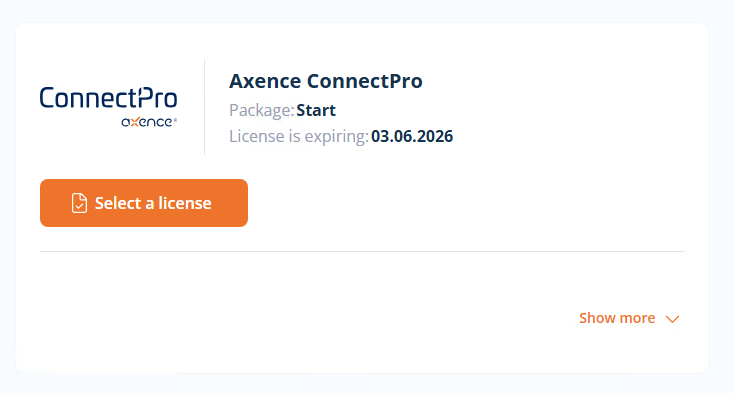Click the Package: label text
Image resolution: width=735 pixels, height=393 pixels.
262,111
